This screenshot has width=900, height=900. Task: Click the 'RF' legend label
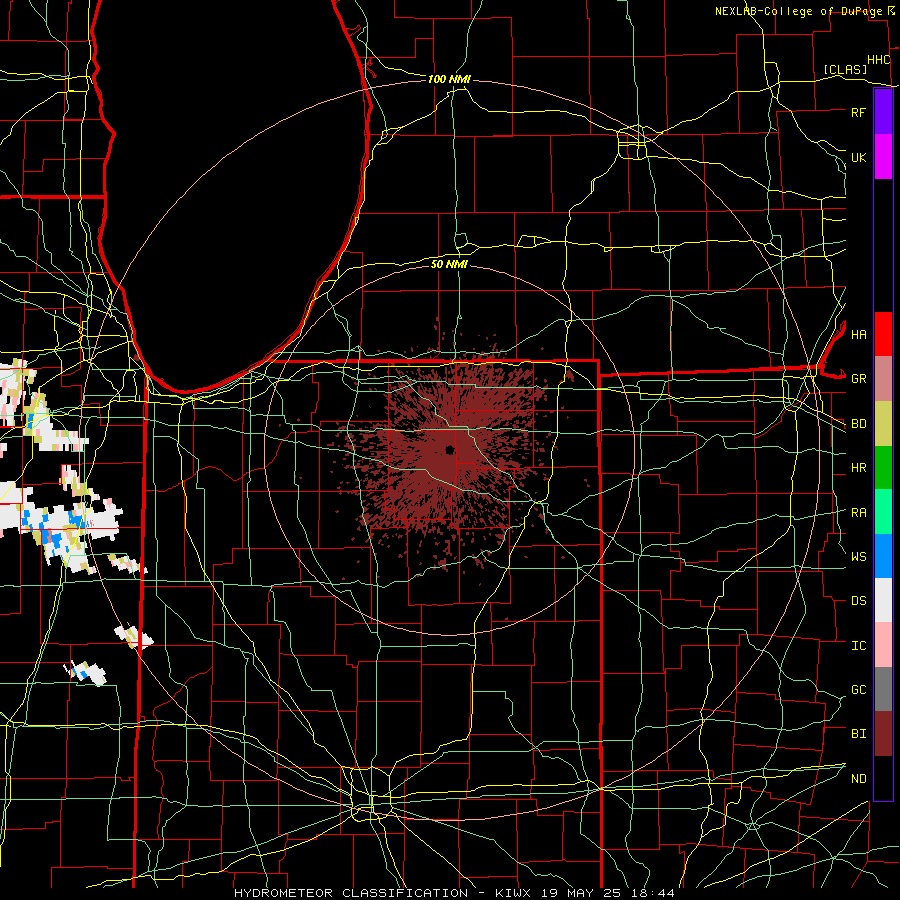tap(858, 112)
